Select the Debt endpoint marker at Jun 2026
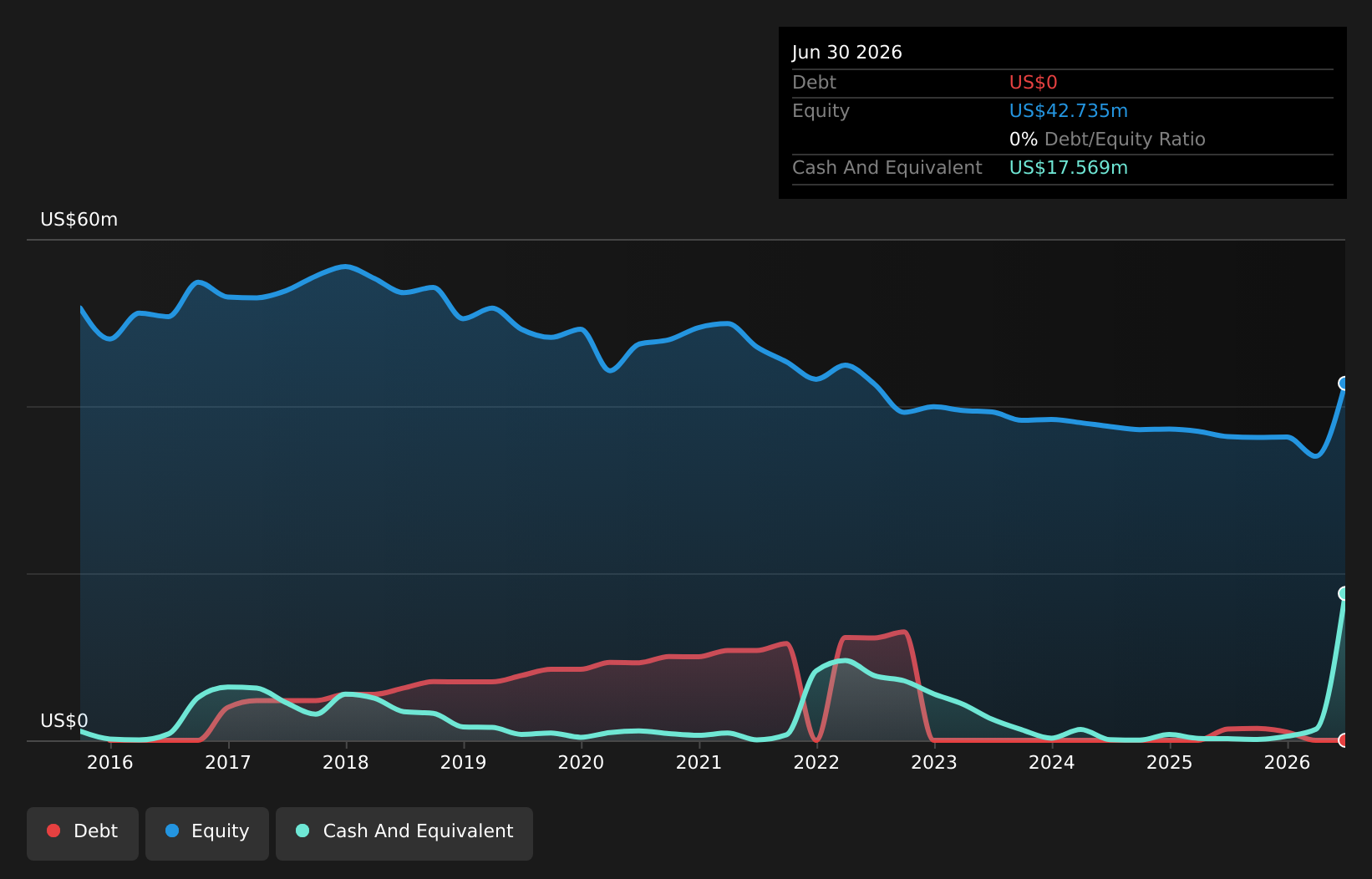 [1344, 740]
